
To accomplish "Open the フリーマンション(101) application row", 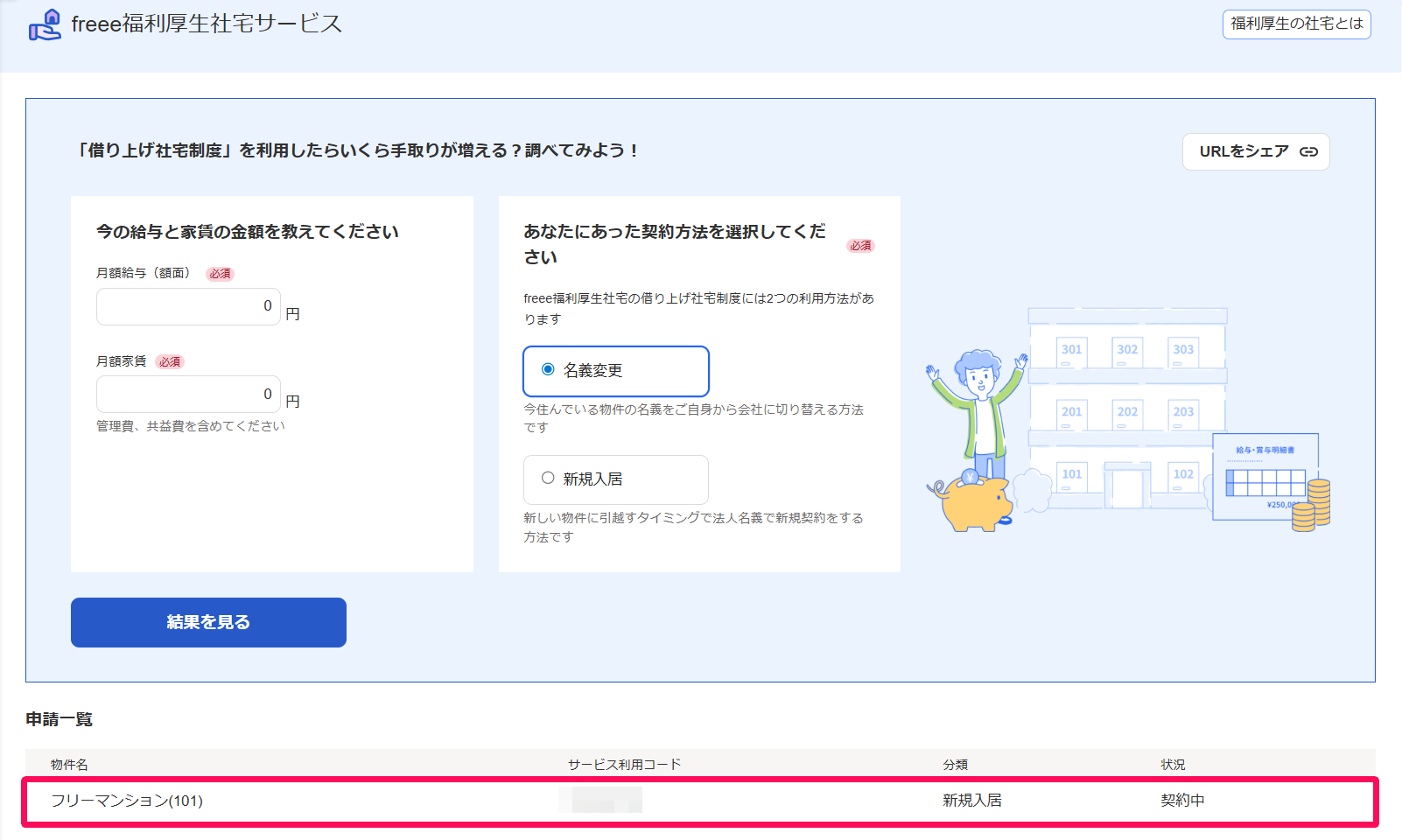I will pyautogui.click(x=700, y=801).
